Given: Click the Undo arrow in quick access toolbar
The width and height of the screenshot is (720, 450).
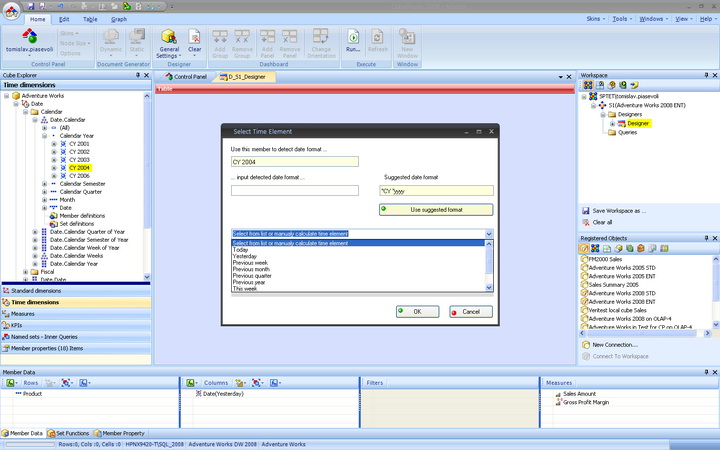Looking at the screenshot, I should tap(61, 6).
